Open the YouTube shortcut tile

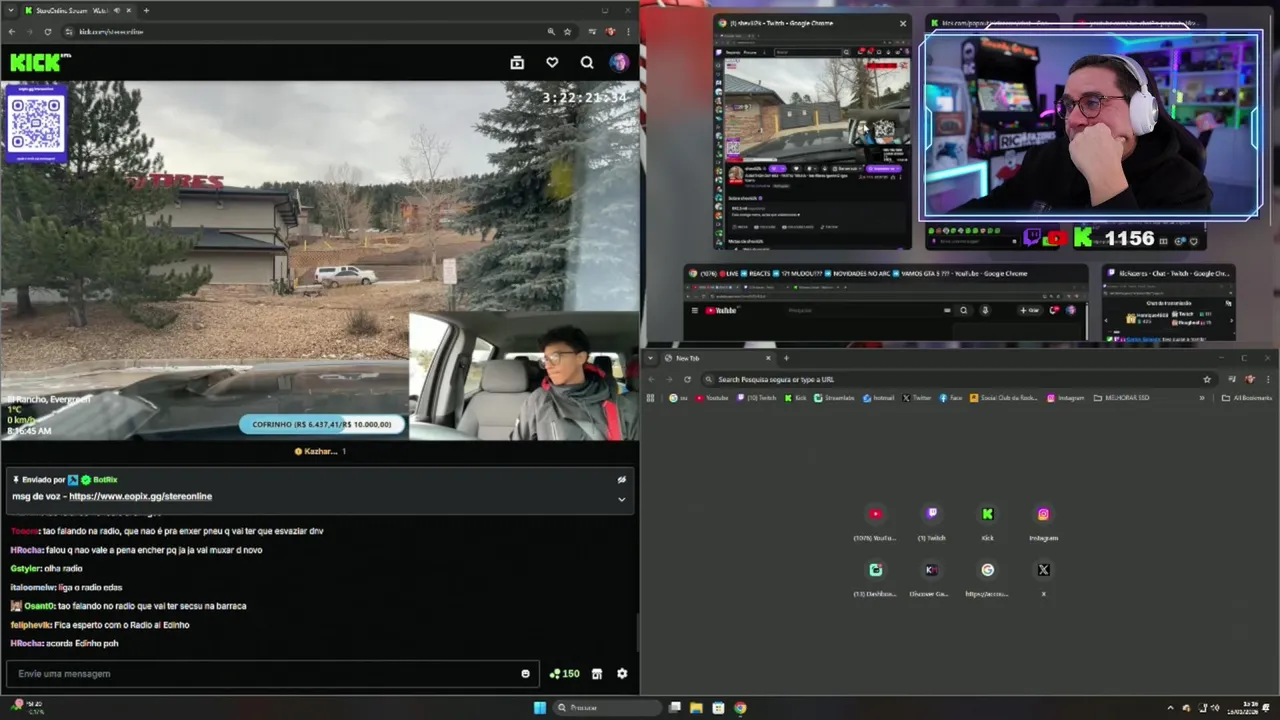coord(875,521)
